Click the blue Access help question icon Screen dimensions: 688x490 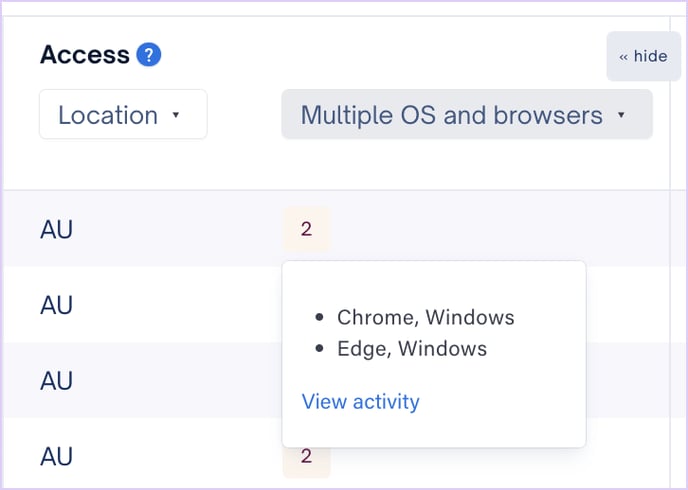149,55
